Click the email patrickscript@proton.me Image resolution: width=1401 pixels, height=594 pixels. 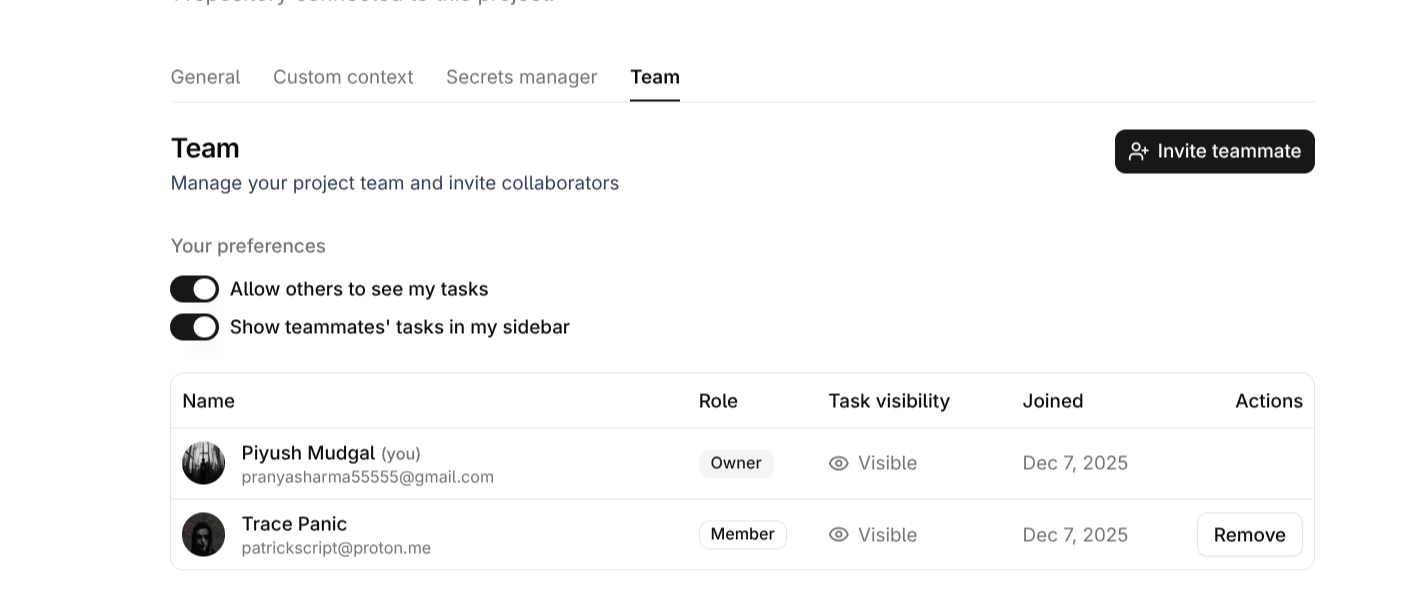pos(336,548)
